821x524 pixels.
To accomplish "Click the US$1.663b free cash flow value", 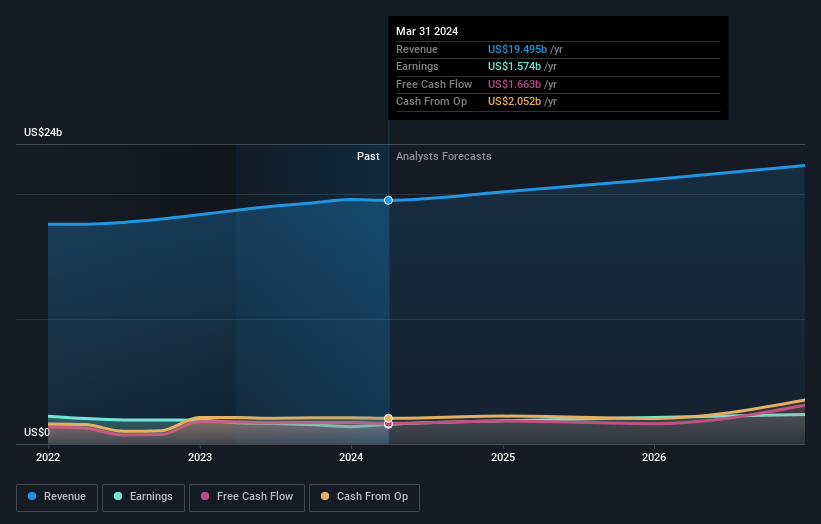I will point(514,84).
